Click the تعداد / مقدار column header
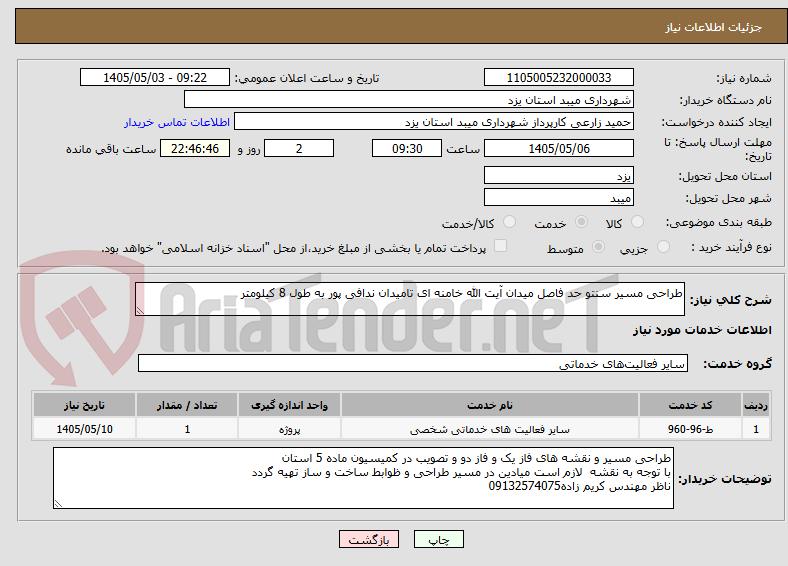The width and height of the screenshot is (788, 566). 187,405
